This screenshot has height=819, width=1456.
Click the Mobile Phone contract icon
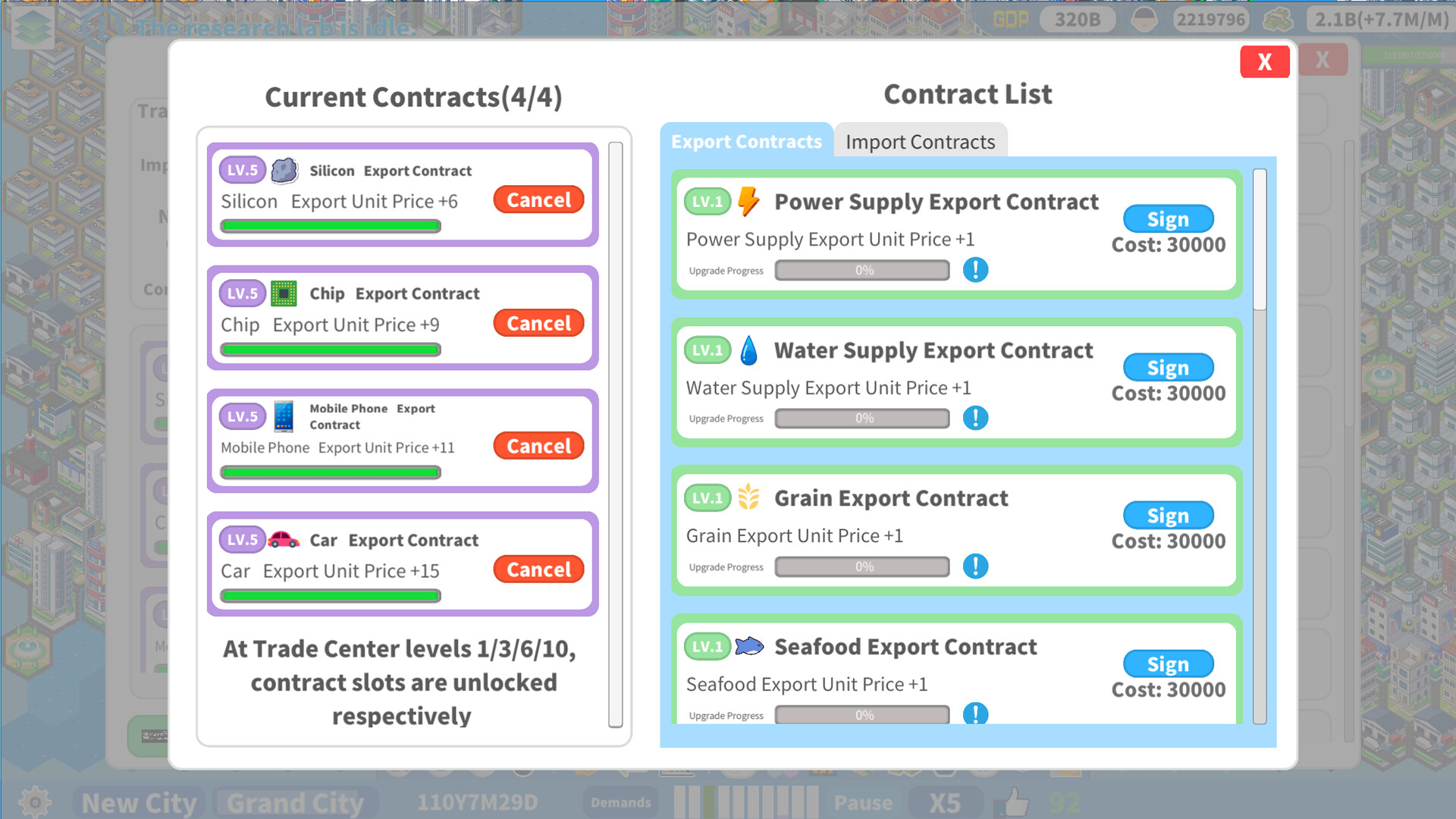pyautogui.click(x=284, y=416)
